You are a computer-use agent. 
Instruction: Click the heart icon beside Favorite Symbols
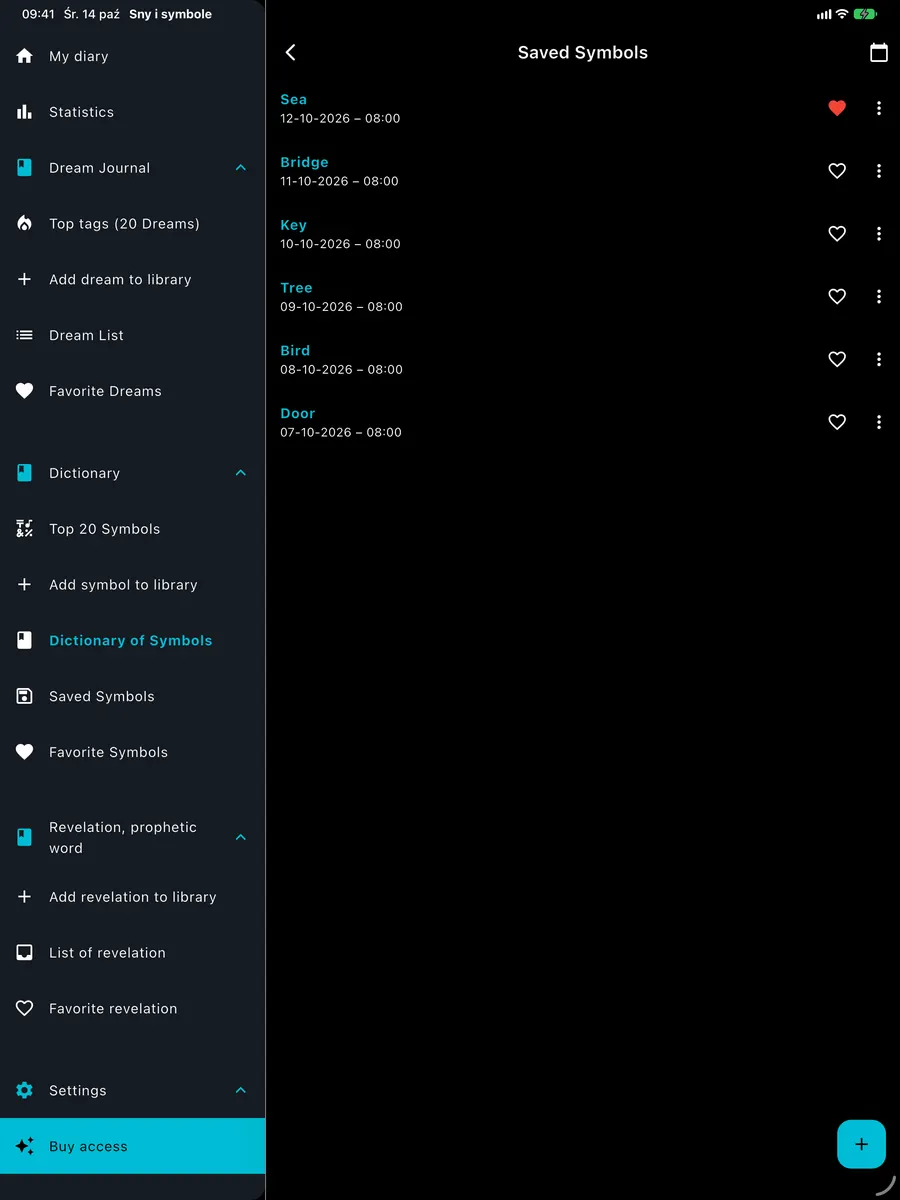(x=25, y=752)
